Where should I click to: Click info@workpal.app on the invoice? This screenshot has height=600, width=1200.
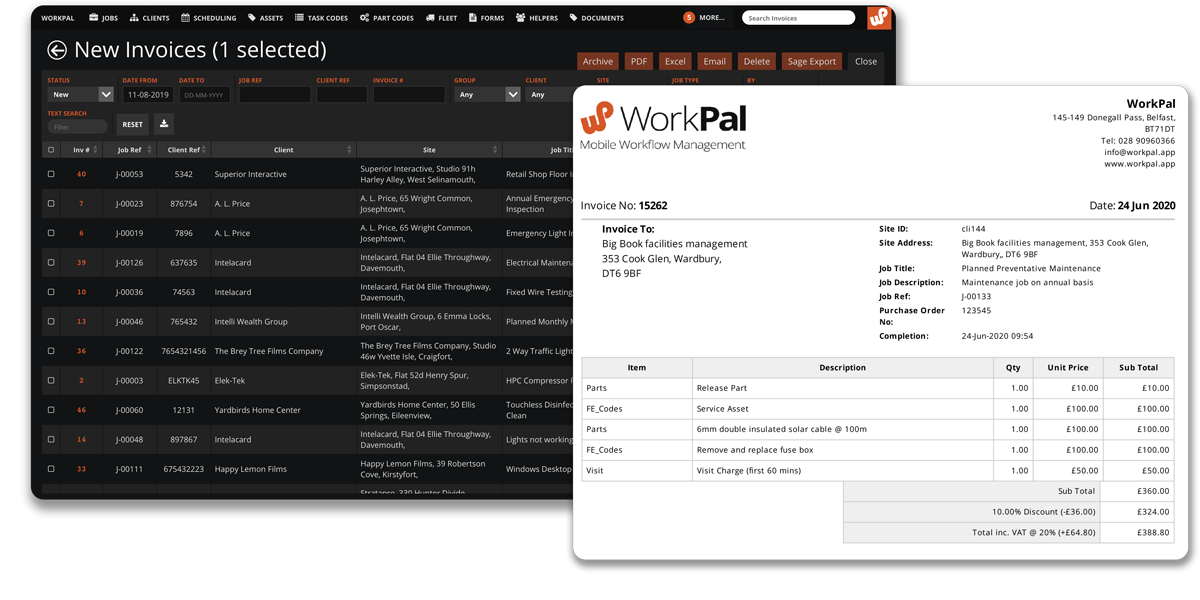pos(1139,152)
